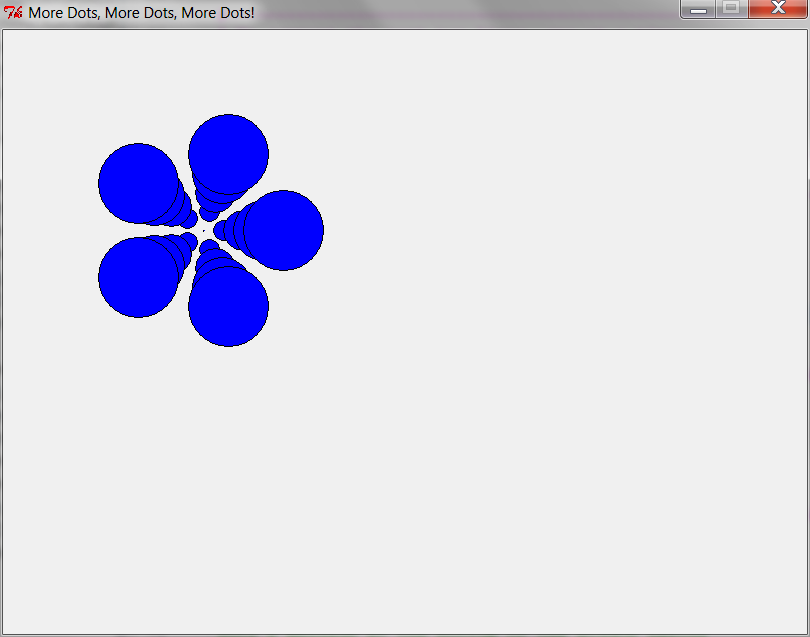The height and width of the screenshot is (637, 810).
Task: Click the "More Dots, More Dots" title text
Action: click(x=141, y=13)
